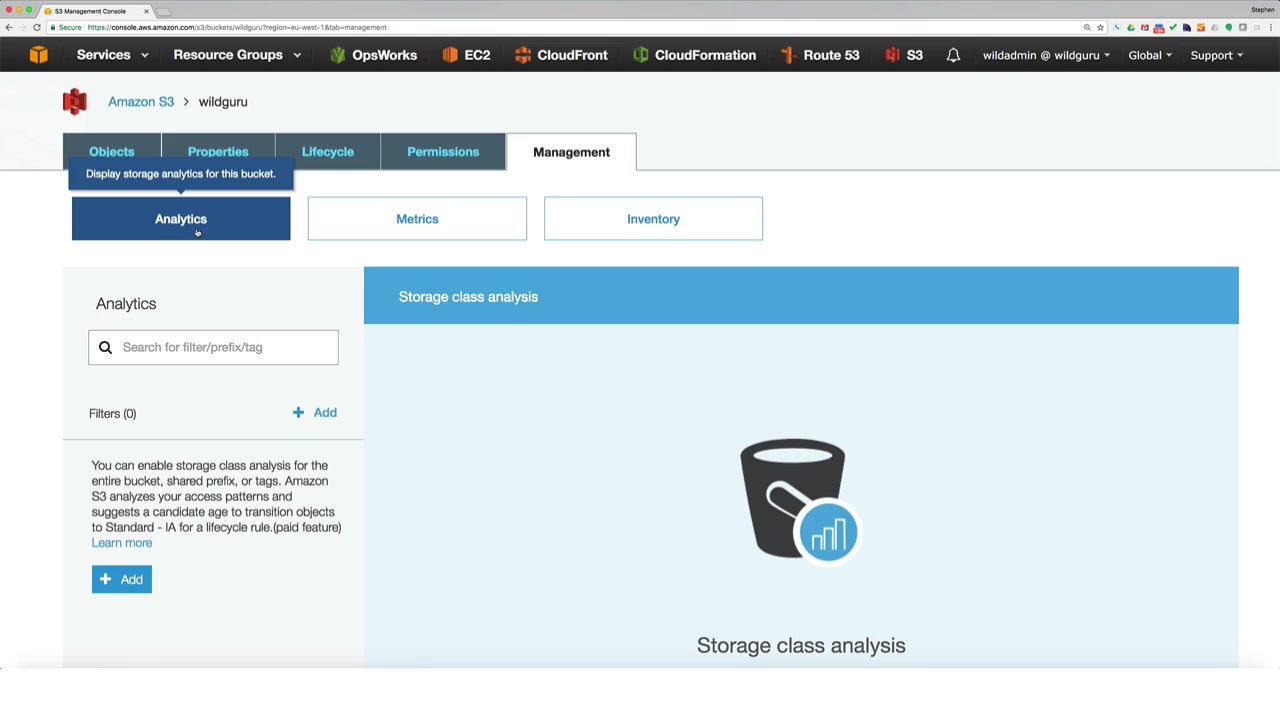Click the storage class analysis bucket illustration
The height and width of the screenshot is (720, 1280).
(x=799, y=501)
